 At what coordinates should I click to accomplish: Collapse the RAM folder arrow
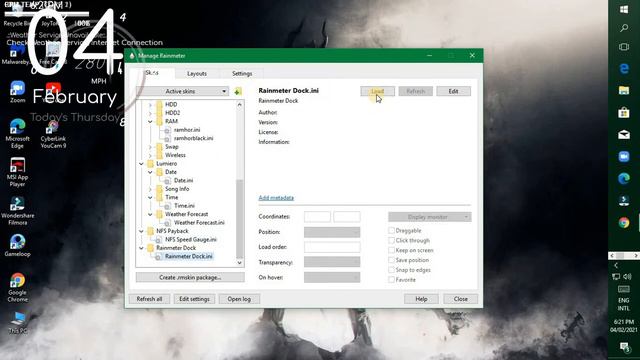click(150, 121)
